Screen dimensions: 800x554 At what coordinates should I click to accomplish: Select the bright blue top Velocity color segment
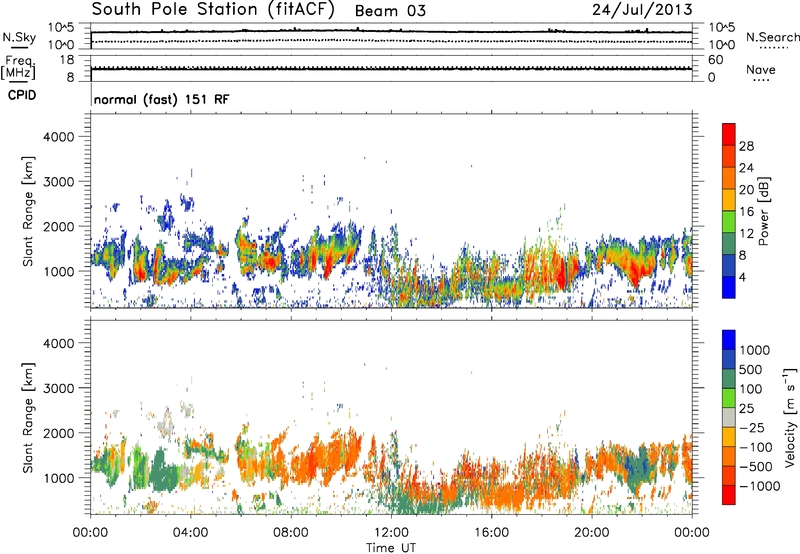click(x=729, y=340)
